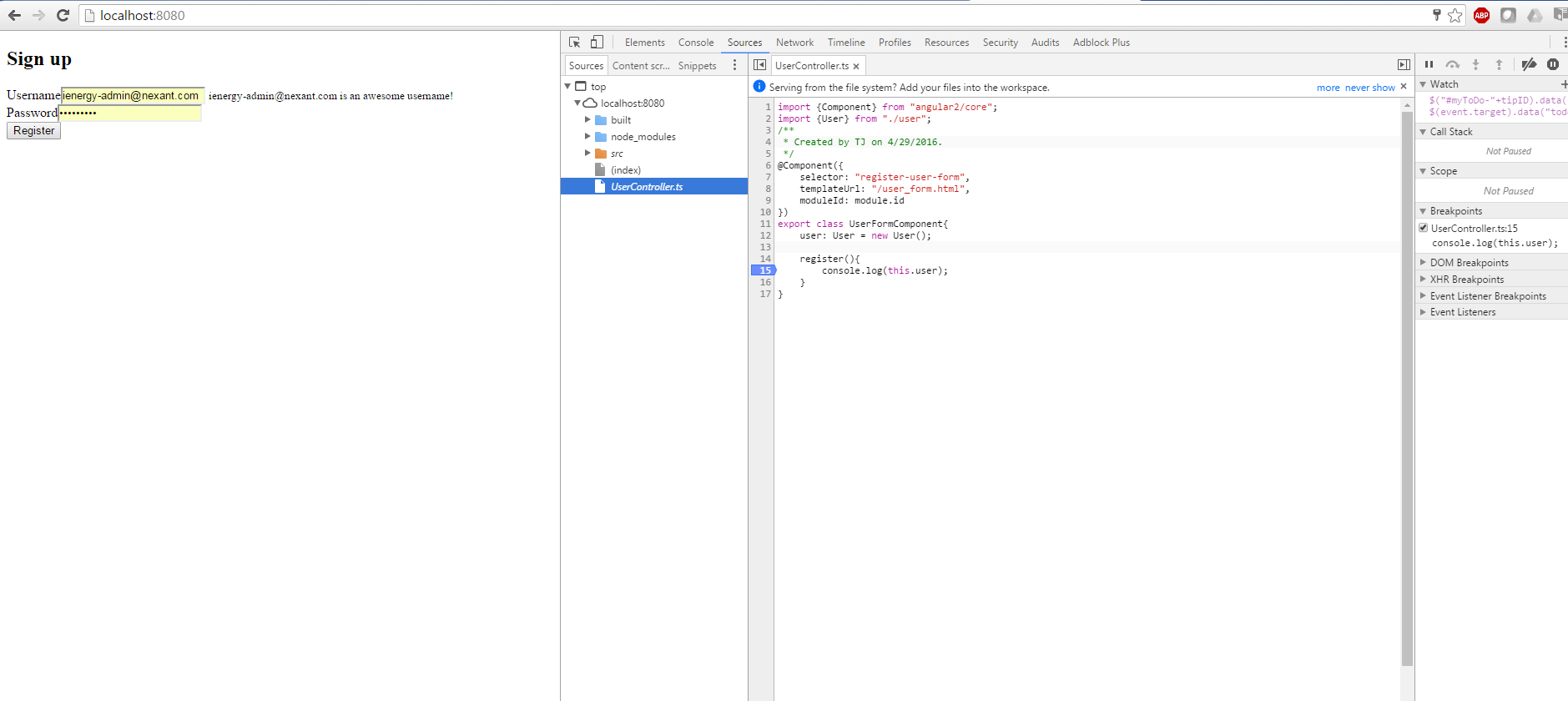Open the Timeline panel

pos(846,43)
